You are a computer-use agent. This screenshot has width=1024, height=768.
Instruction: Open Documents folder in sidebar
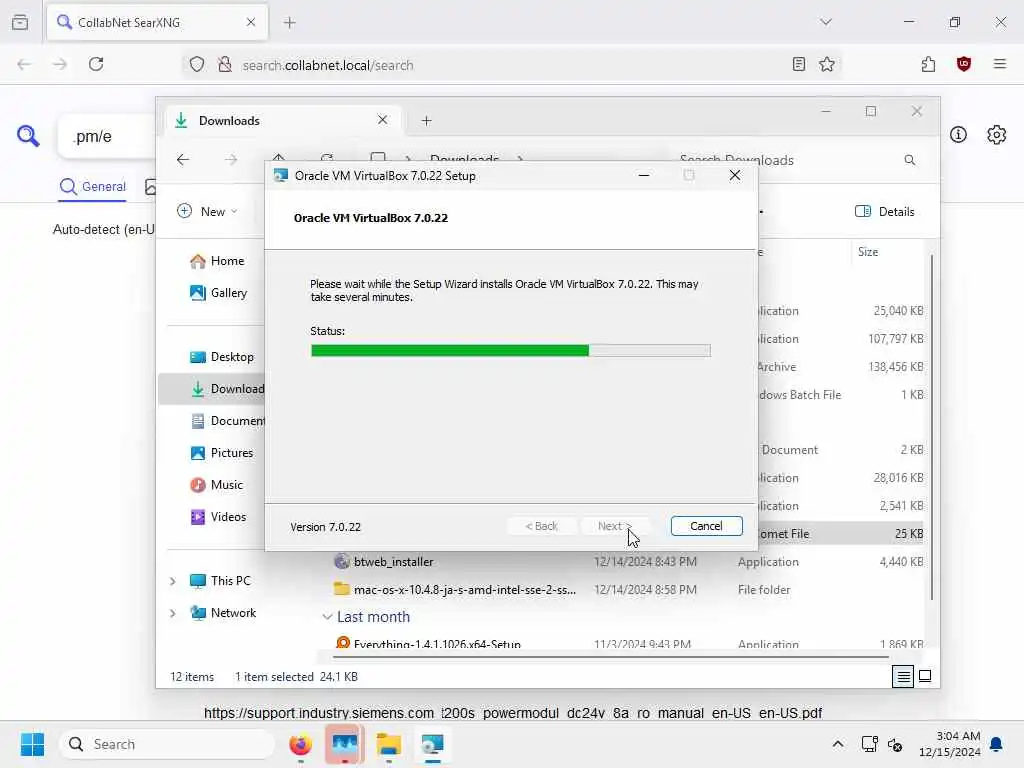(x=226, y=421)
